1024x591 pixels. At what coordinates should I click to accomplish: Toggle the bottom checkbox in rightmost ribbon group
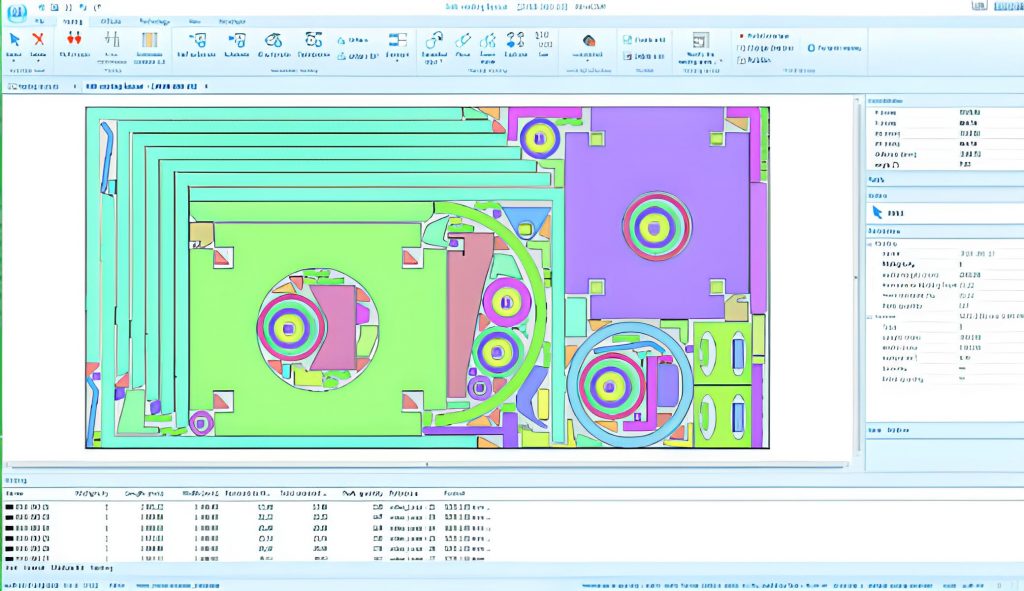(x=741, y=60)
